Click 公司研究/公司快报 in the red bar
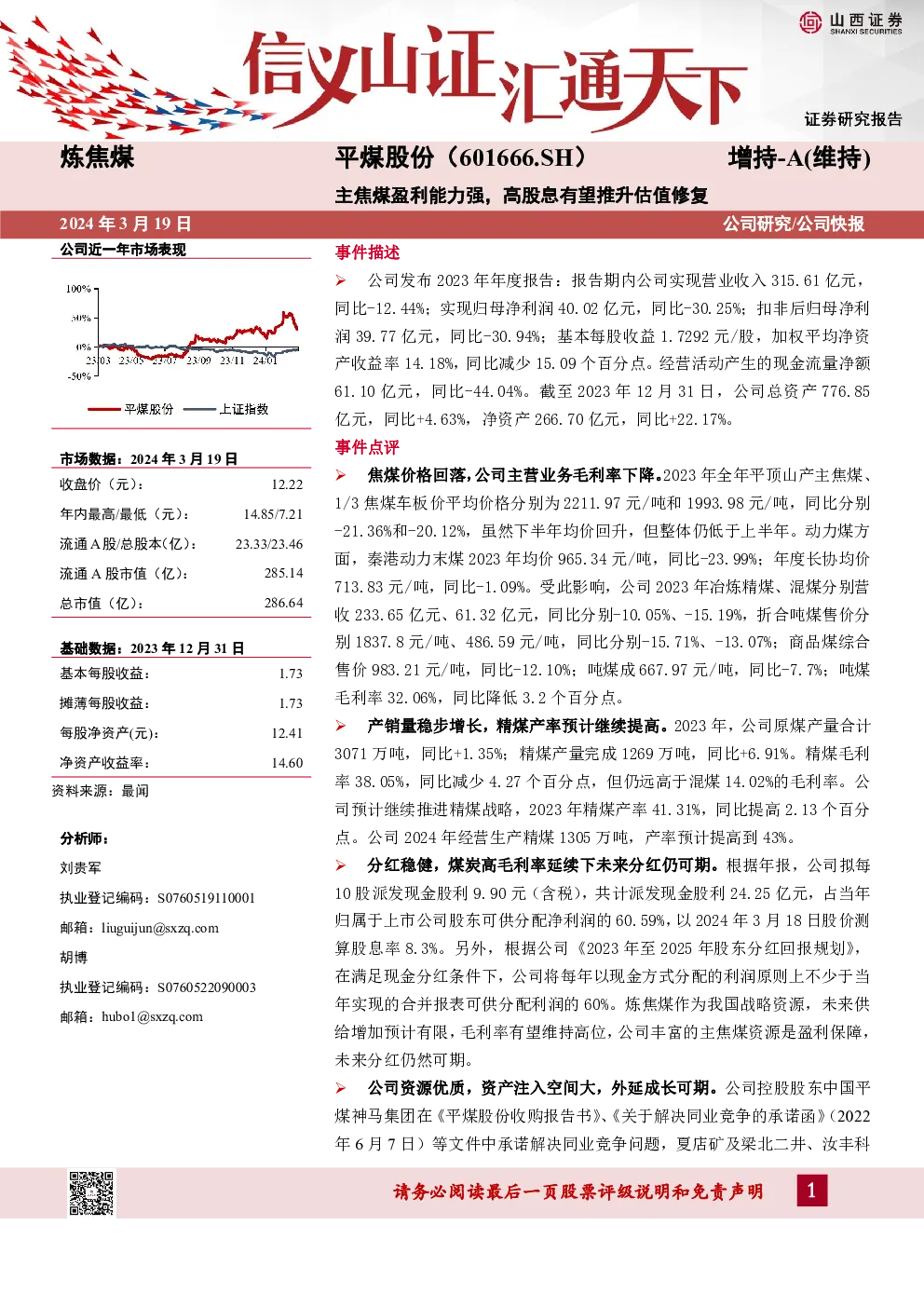The image size is (924, 1307). (x=794, y=224)
